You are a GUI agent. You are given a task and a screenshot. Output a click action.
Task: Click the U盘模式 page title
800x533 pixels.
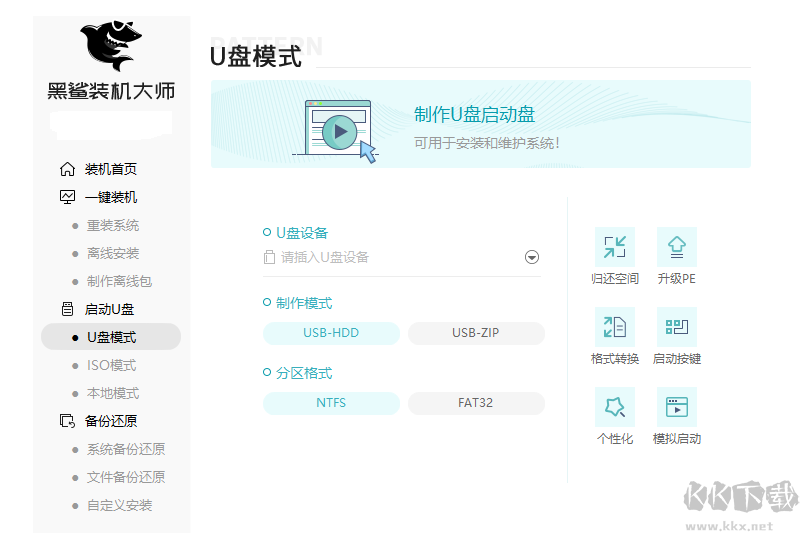pyautogui.click(x=256, y=56)
